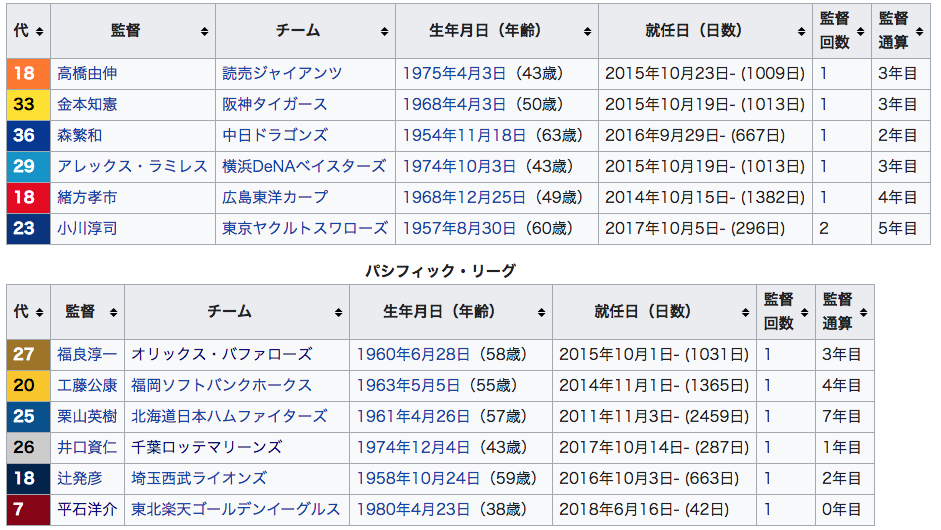Select the 2014年10月15日- (1382日) cell
The image size is (941, 530).
tap(705, 197)
